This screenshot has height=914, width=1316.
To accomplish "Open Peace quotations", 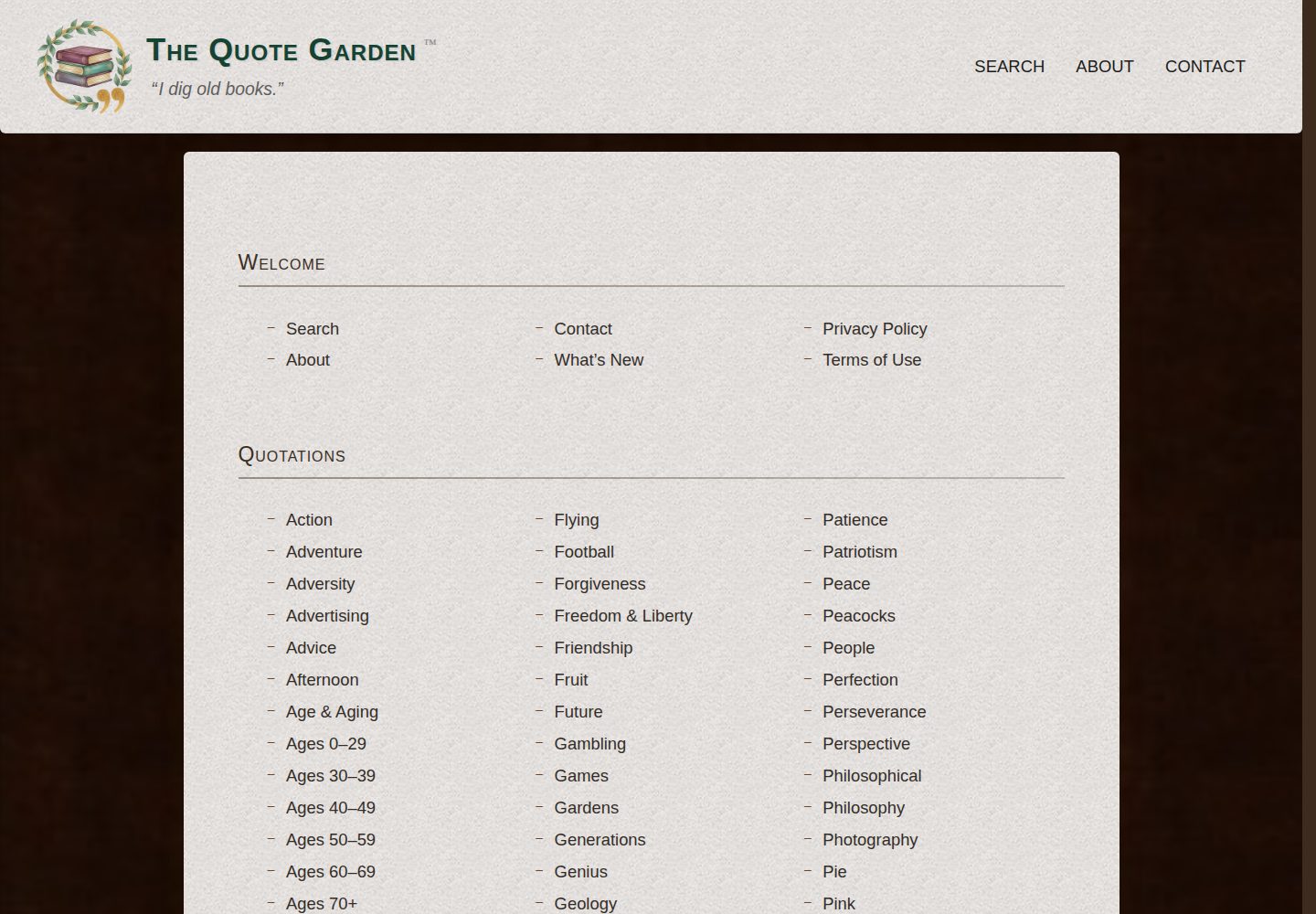I will (x=846, y=584).
